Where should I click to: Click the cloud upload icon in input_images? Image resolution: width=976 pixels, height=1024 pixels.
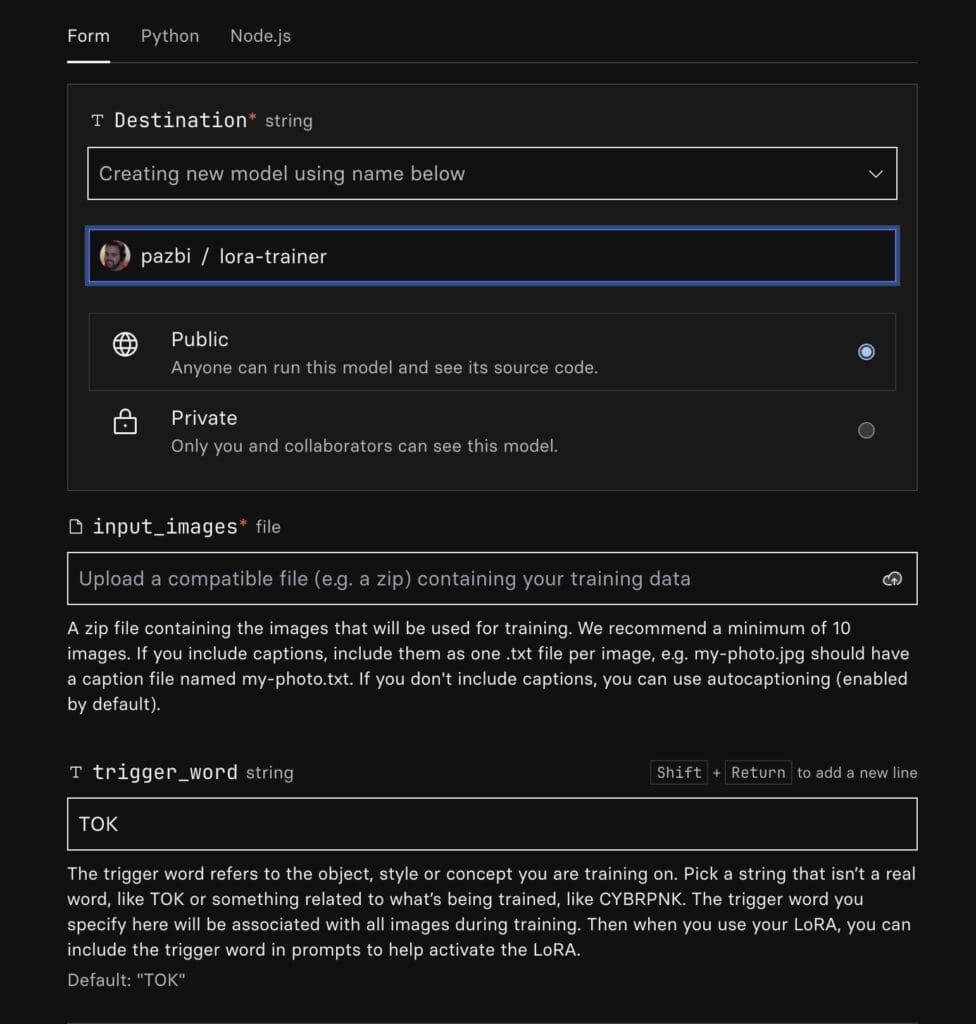pyautogui.click(x=892, y=579)
